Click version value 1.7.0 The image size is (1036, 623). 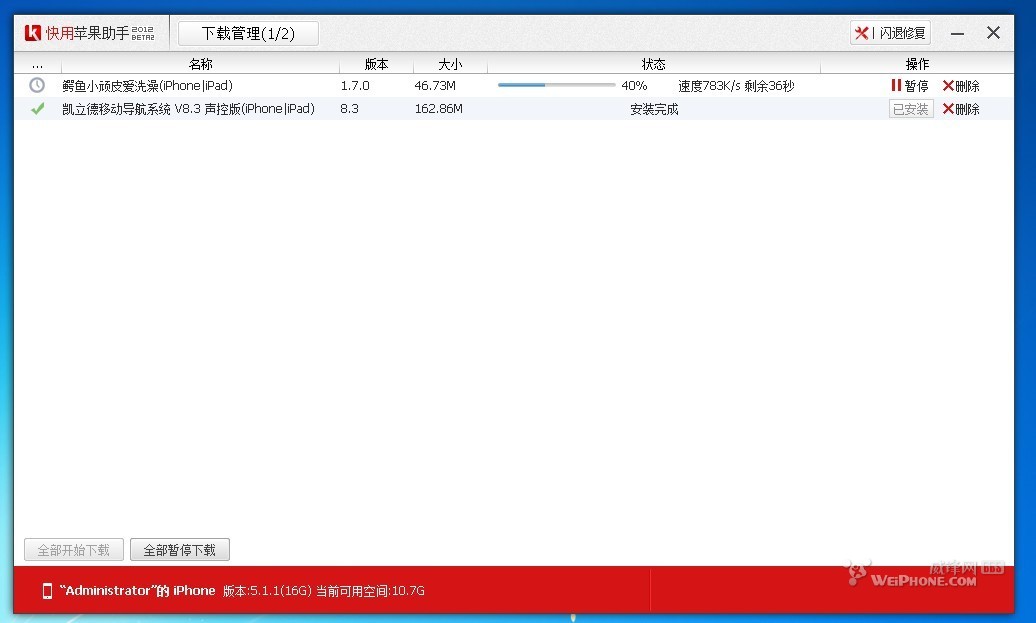click(355, 86)
